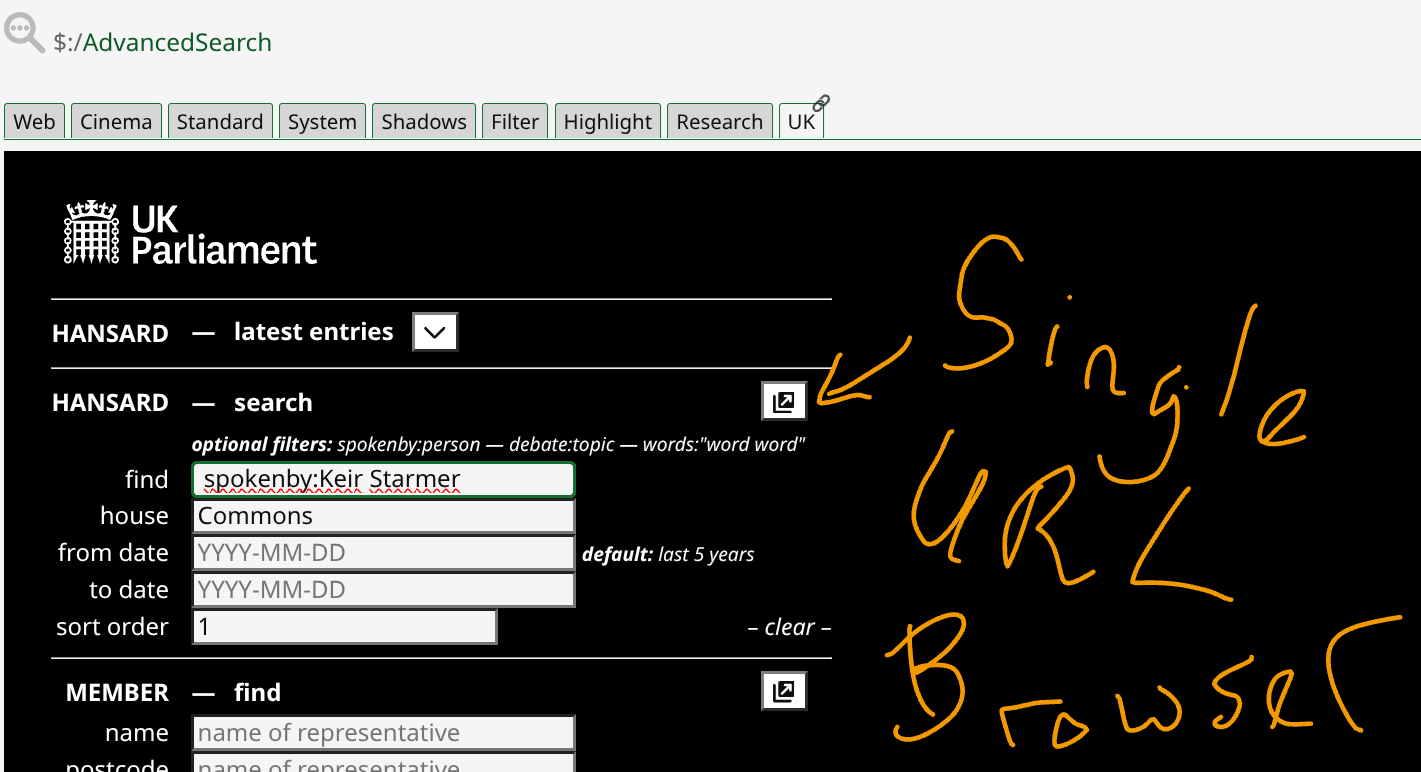
Task: Show the Shadows tab
Action: pyautogui.click(x=424, y=122)
